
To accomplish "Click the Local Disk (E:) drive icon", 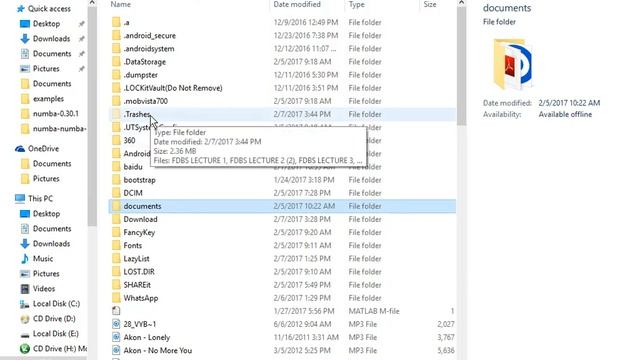I will point(25,334).
